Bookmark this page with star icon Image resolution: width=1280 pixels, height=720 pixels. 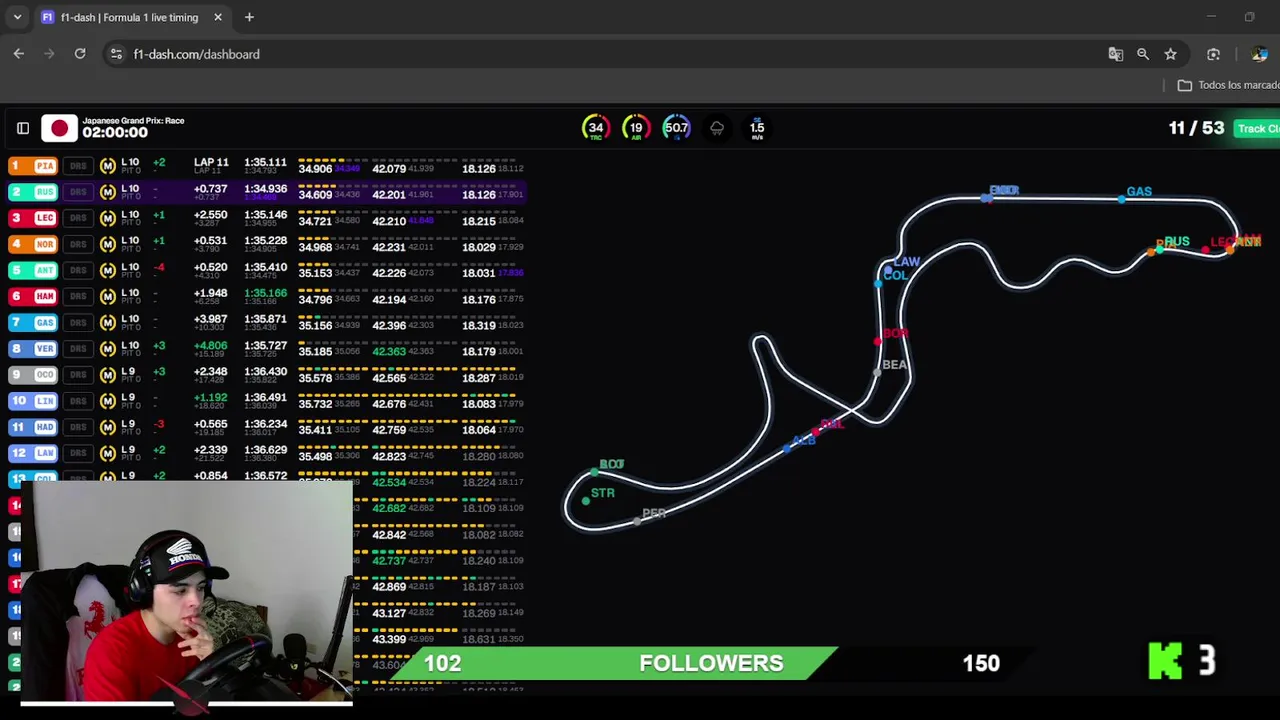pyautogui.click(x=1170, y=54)
